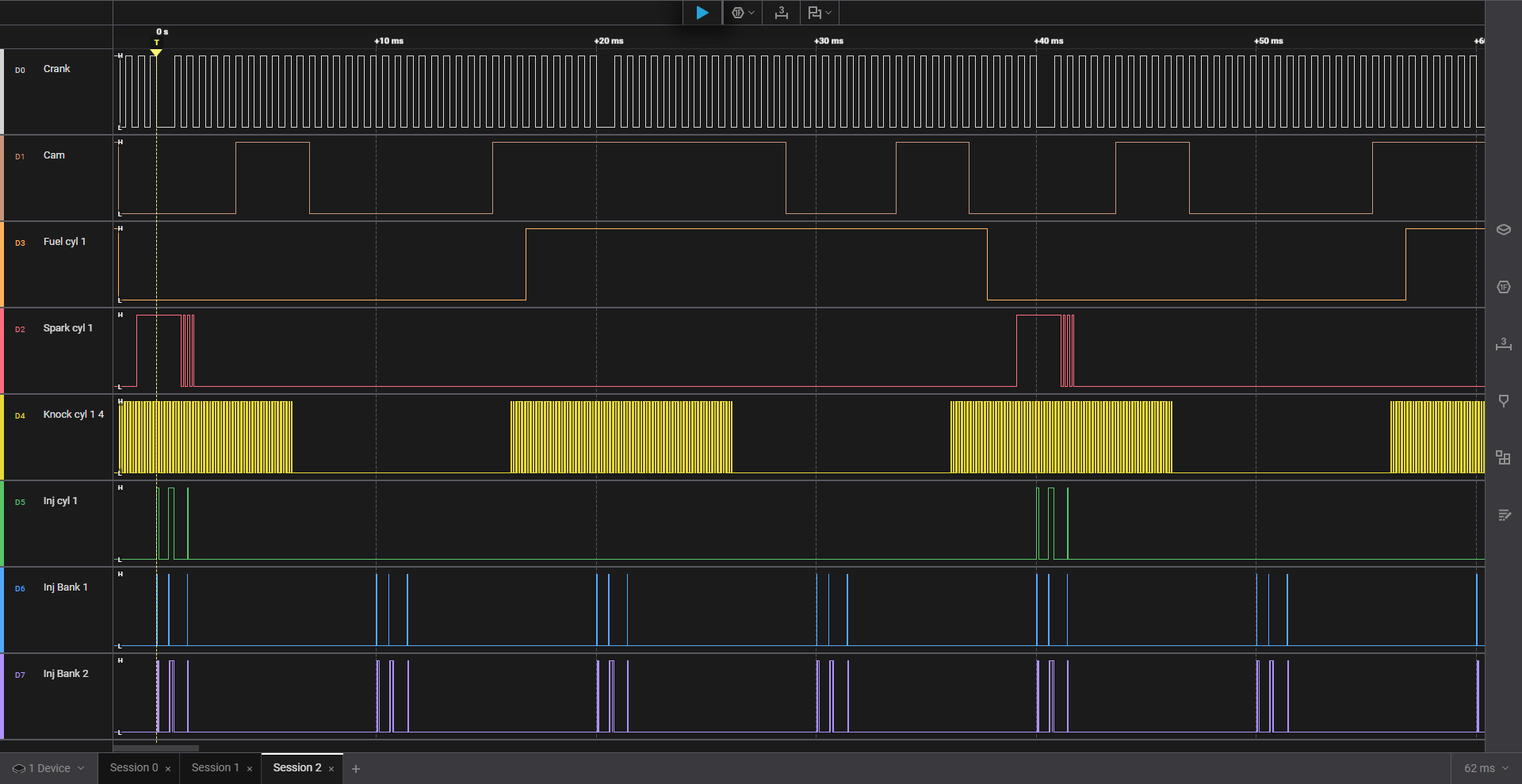This screenshot has height=784, width=1522.
Task: Select the Spark cyl 1 channel label
Action: coord(67,328)
